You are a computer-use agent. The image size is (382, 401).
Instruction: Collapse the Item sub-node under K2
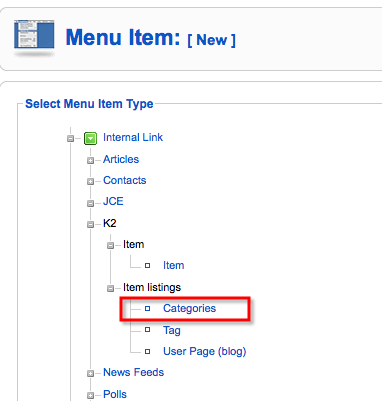110,246
